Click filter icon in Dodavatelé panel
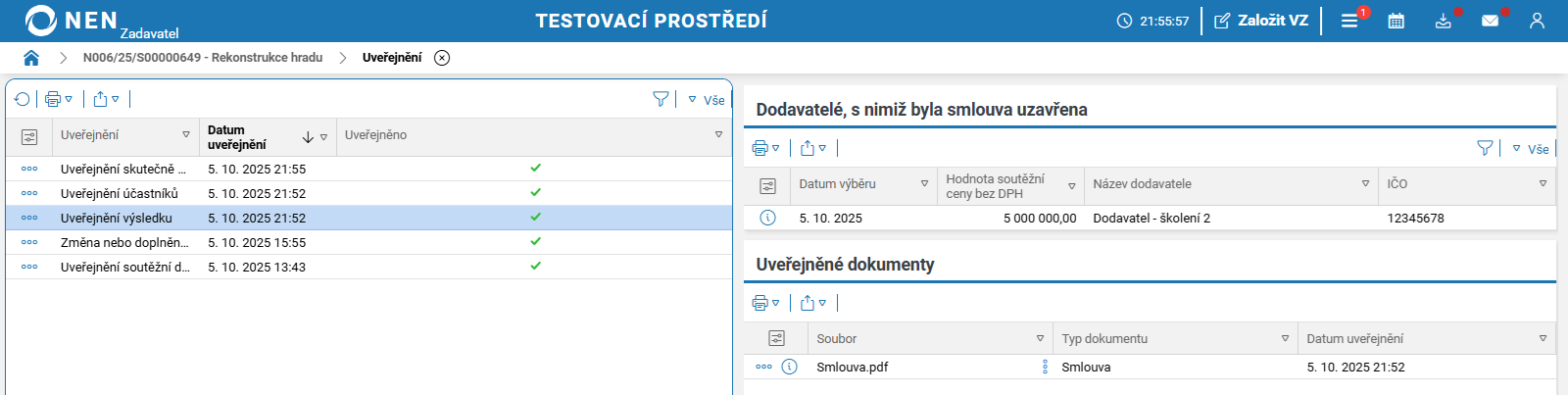The height and width of the screenshot is (395, 1568). coord(1485,148)
